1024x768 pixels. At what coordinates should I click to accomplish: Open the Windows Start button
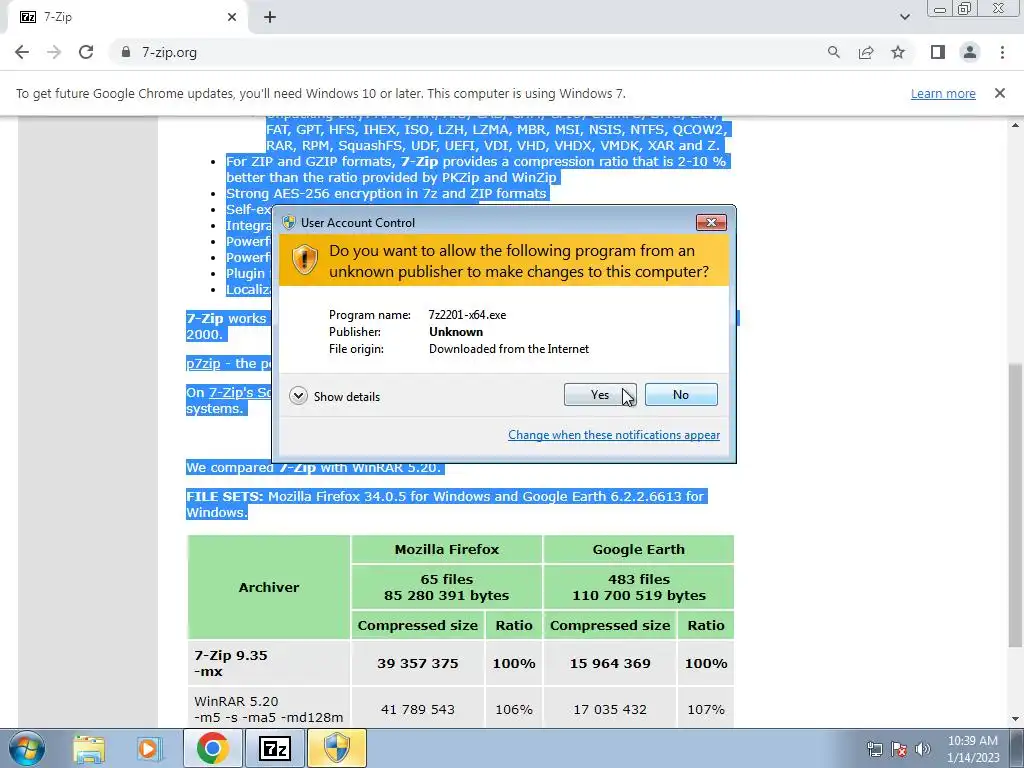26,748
